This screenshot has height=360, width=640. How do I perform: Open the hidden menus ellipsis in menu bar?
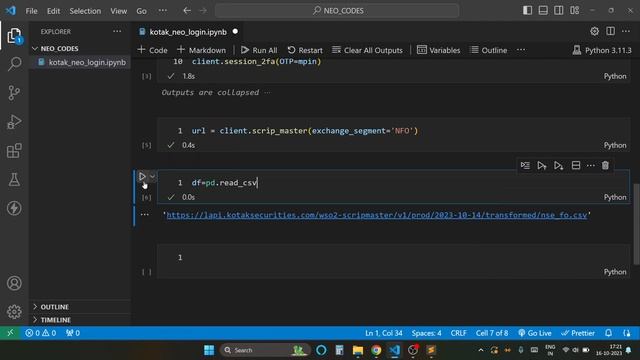click(162, 11)
